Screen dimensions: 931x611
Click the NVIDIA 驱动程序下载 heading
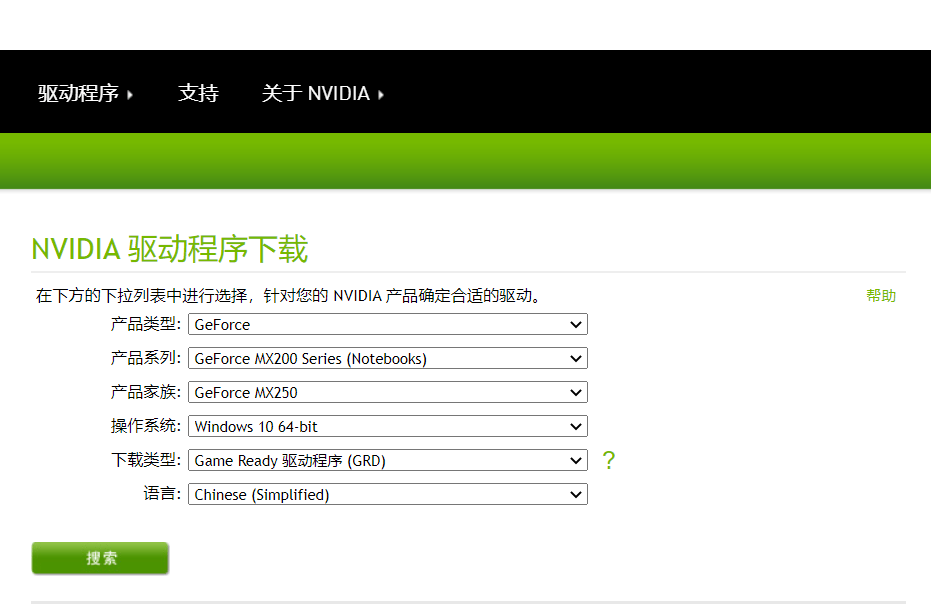coord(170,249)
